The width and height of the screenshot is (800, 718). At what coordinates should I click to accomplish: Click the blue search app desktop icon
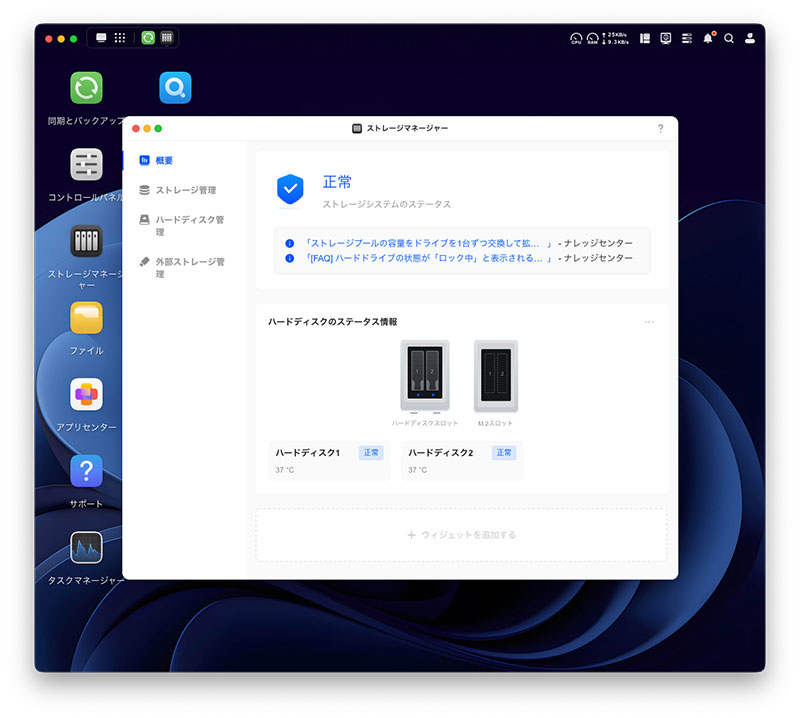[x=175, y=88]
